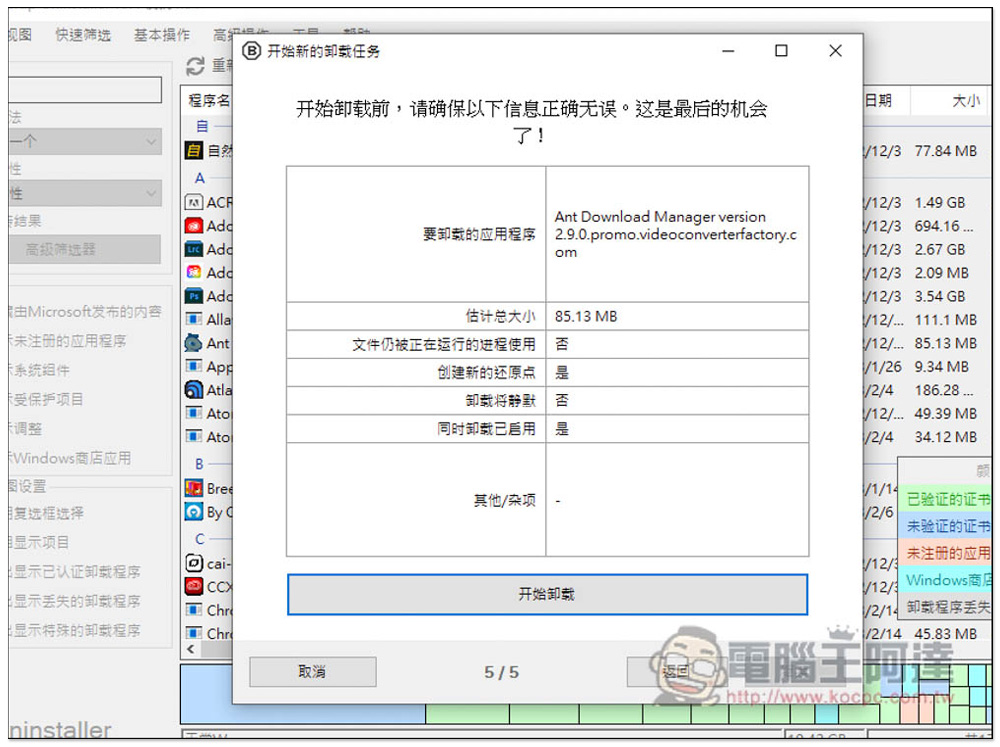This screenshot has height=747, width=1000.
Task: Toggle the 未注册的应用程序 filter checkbox
Action: 68,341
